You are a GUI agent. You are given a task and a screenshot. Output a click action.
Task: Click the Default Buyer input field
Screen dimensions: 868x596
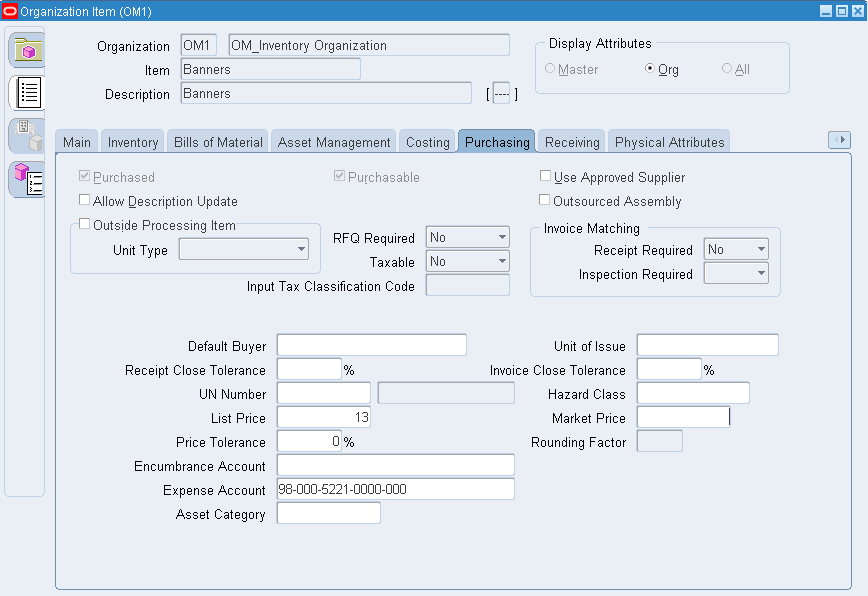click(371, 345)
